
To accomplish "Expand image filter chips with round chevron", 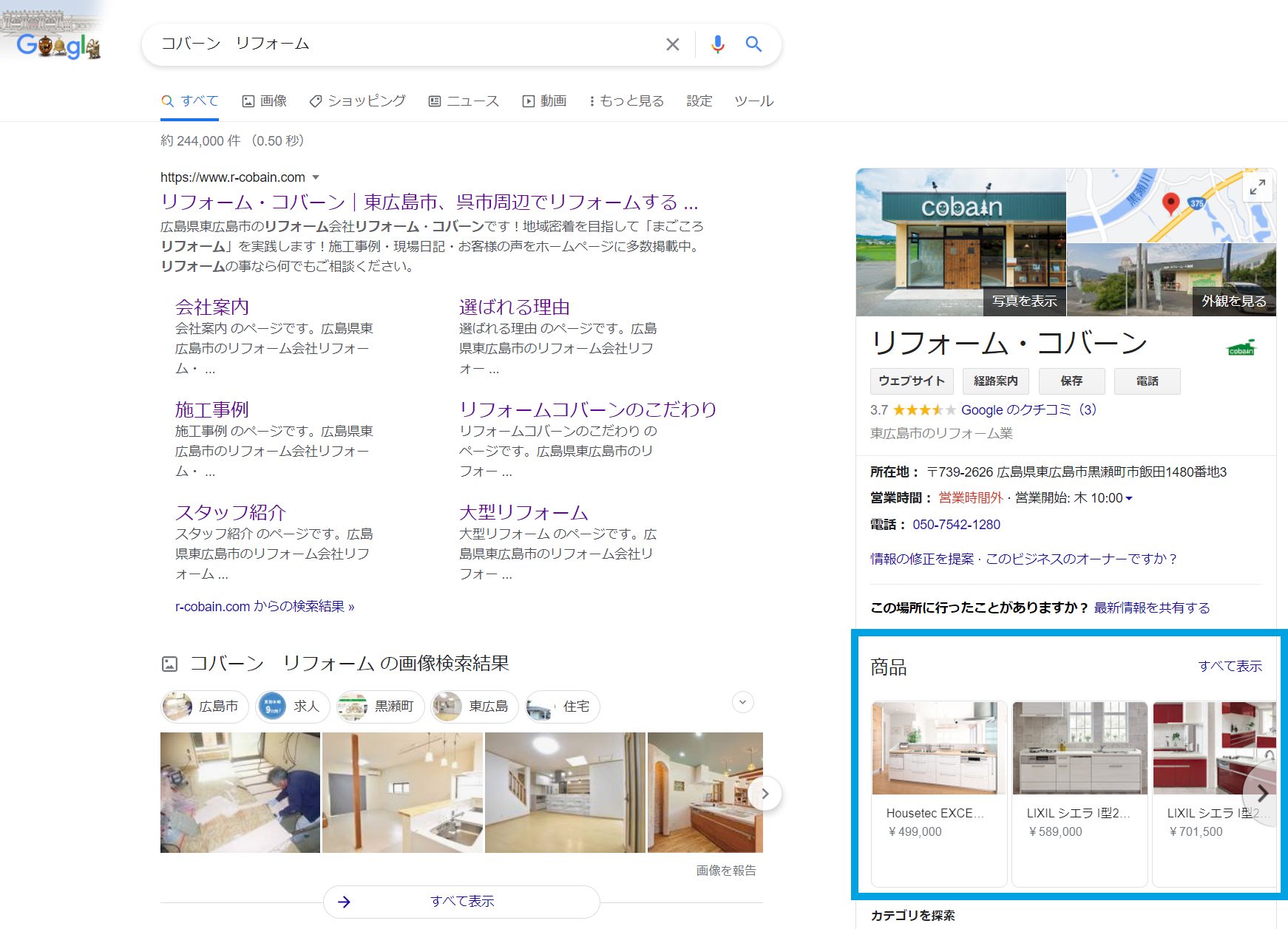I will (x=743, y=702).
